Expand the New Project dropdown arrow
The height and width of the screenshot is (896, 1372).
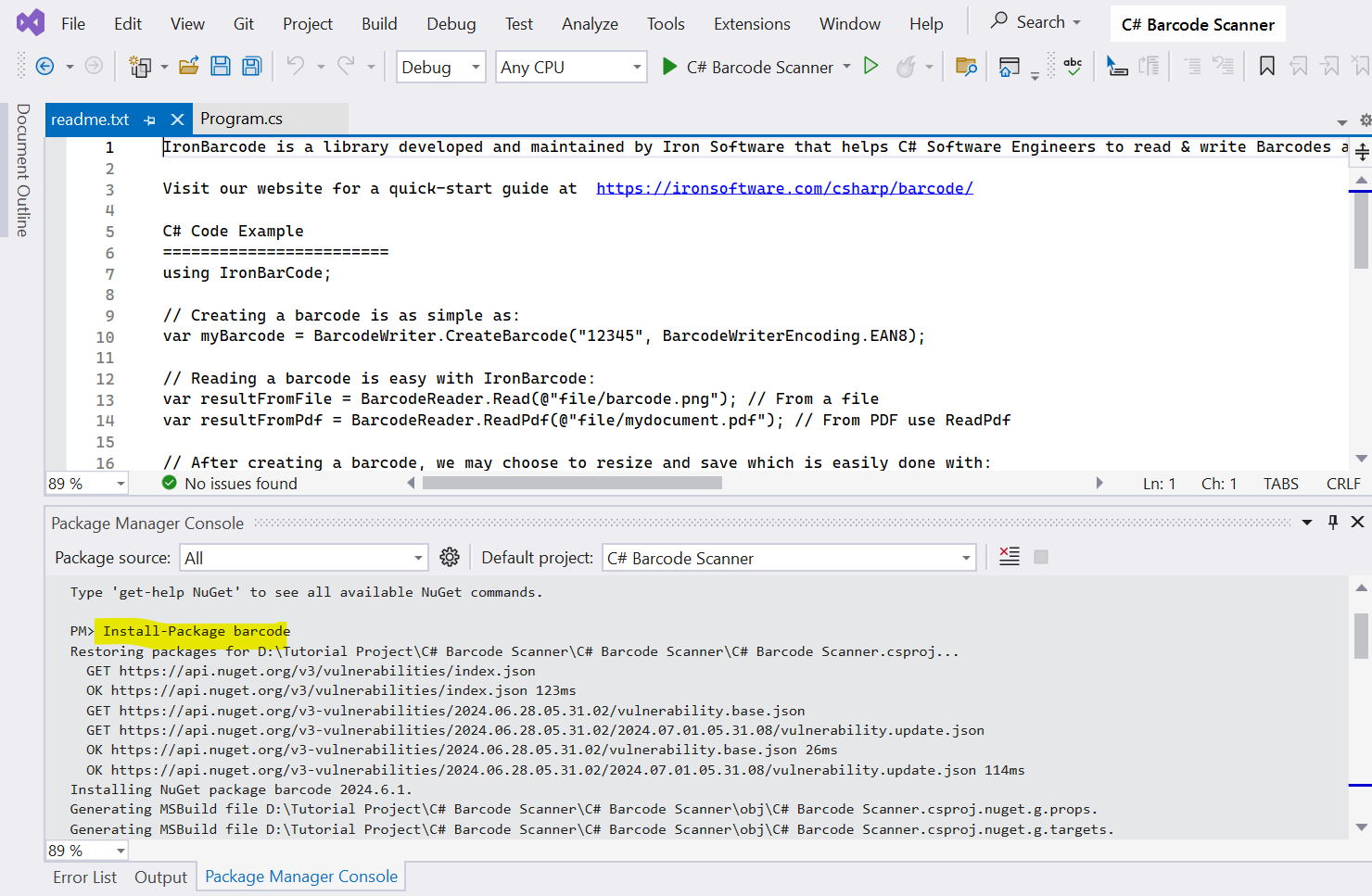[164, 67]
